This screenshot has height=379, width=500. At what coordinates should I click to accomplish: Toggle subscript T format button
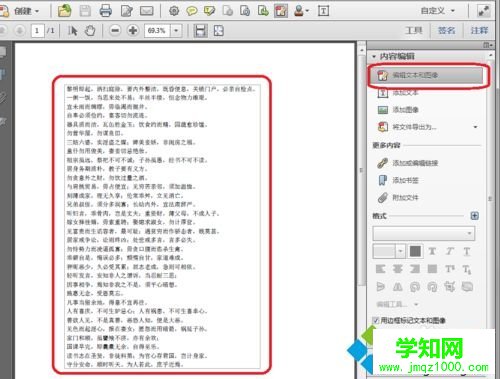click(467, 269)
